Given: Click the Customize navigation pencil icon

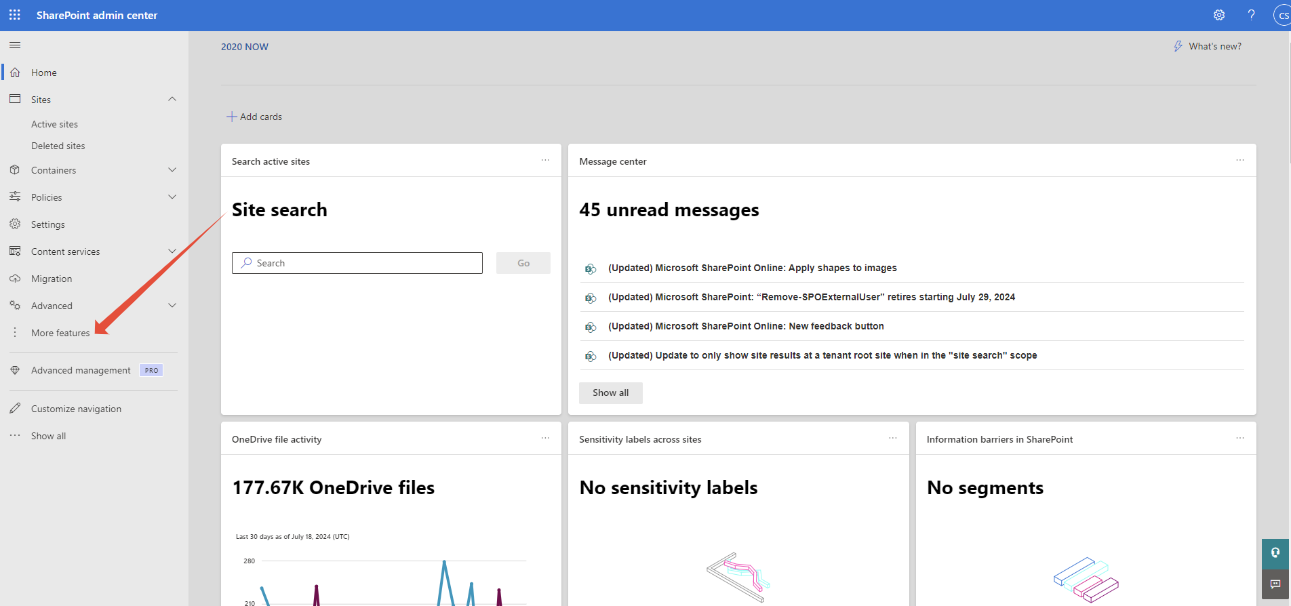Looking at the screenshot, I should 14,408.
